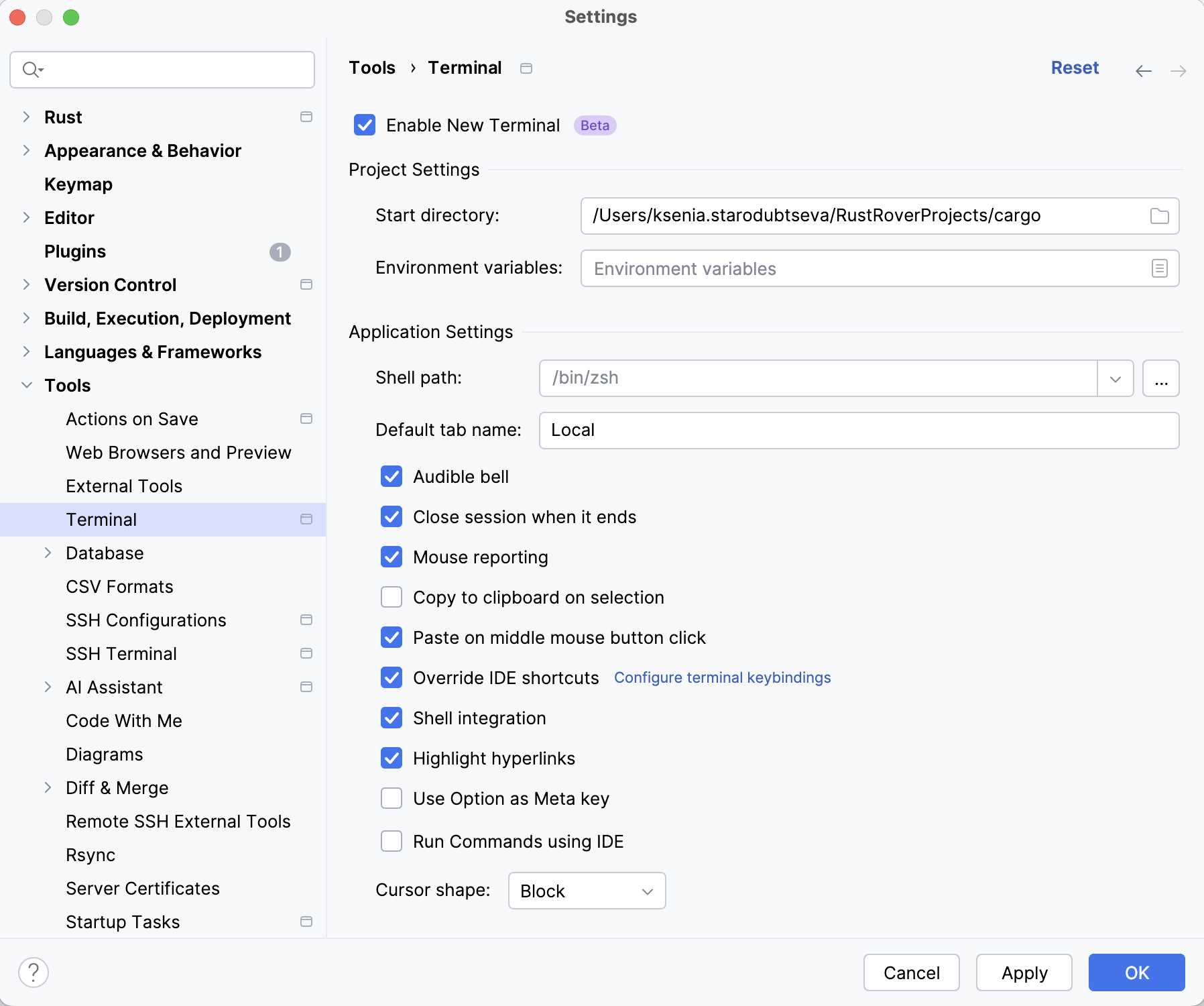Image resolution: width=1204 pixels, height=1006 pixels.
Task: Click the Reset link
Action: (1074, 68)
